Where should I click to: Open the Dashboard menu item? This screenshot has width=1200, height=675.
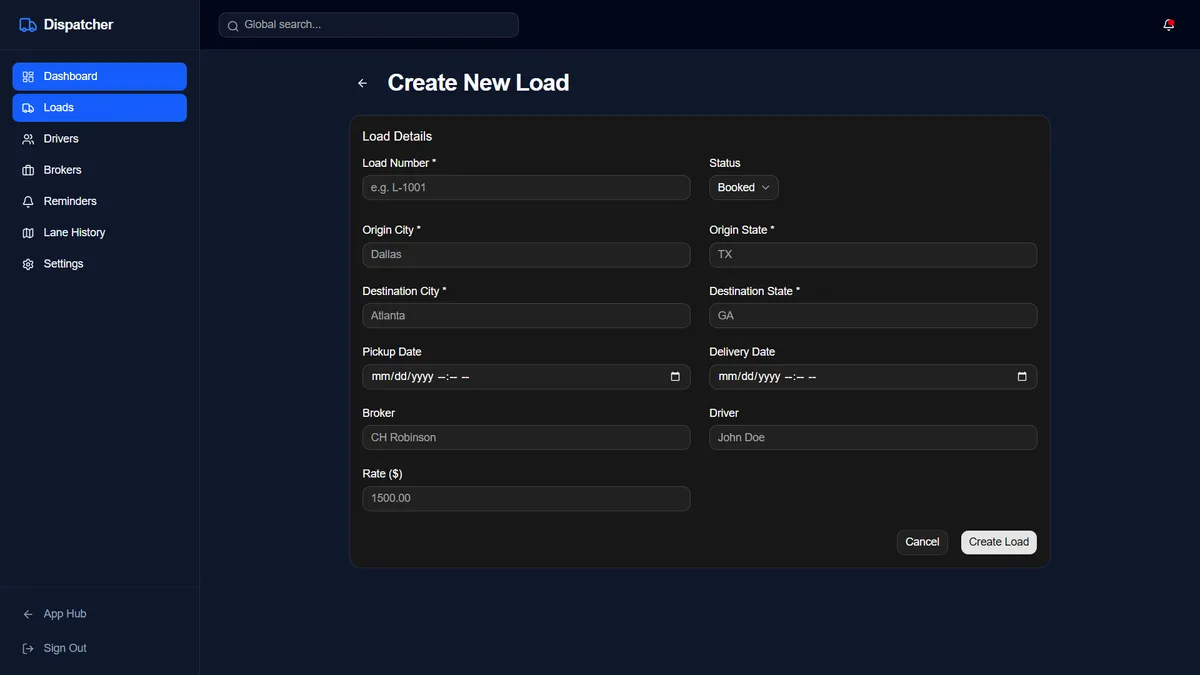pyautogui.click(x=100, y=77)
